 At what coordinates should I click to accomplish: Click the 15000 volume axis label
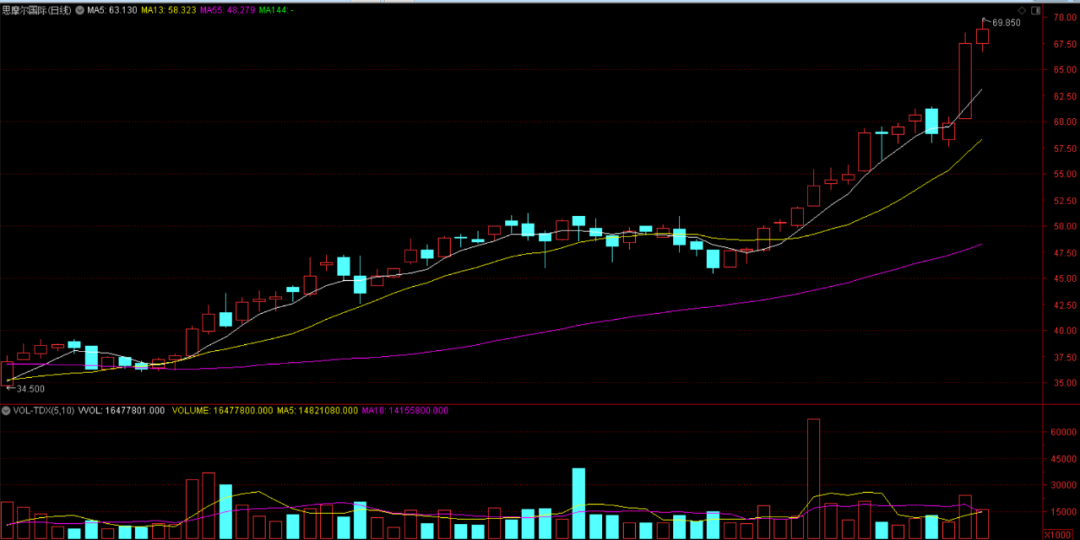tap(1063, 512)
